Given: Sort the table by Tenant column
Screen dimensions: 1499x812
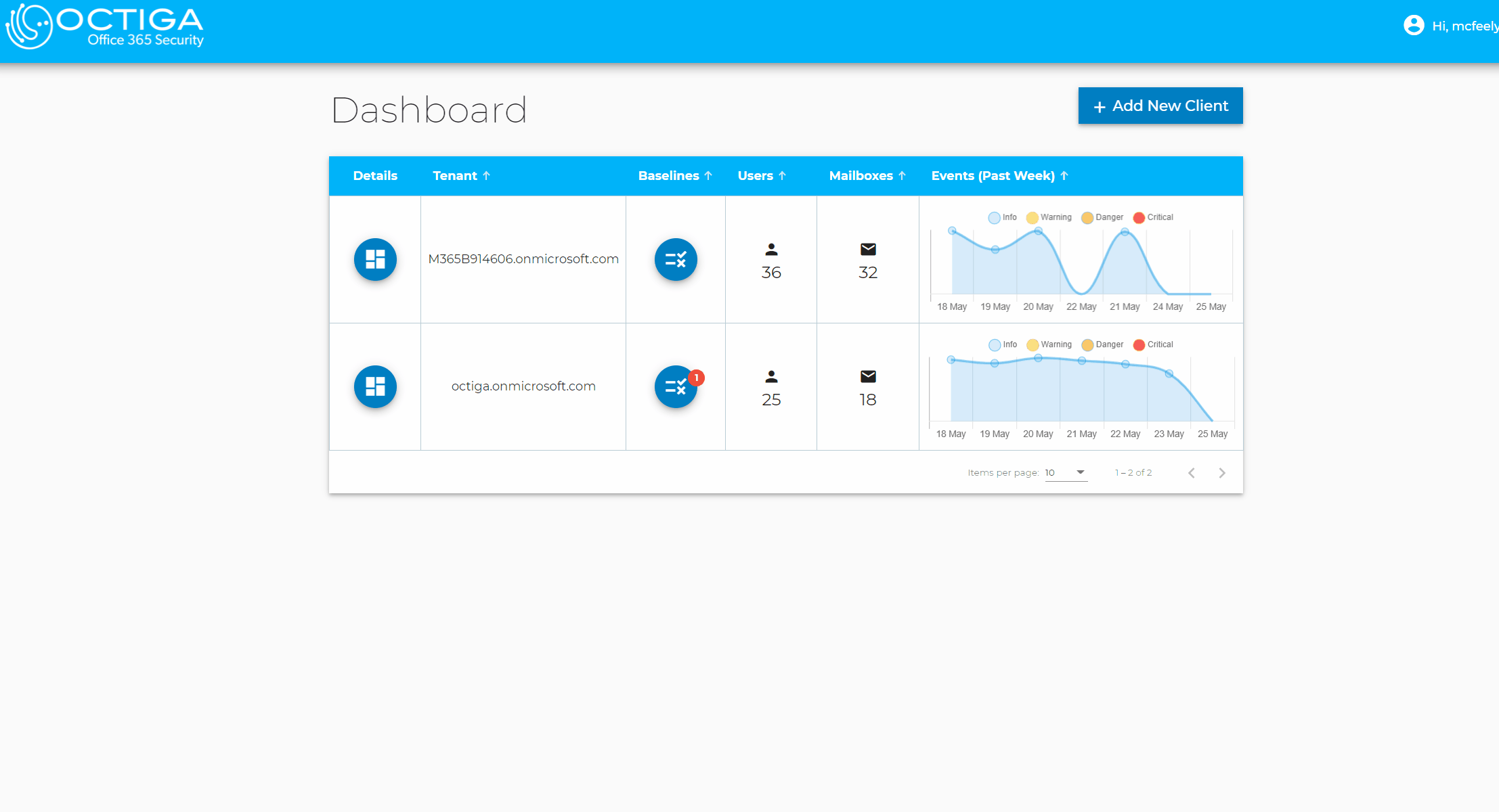Looking at the screenshot, I should [x=461, y=175].
